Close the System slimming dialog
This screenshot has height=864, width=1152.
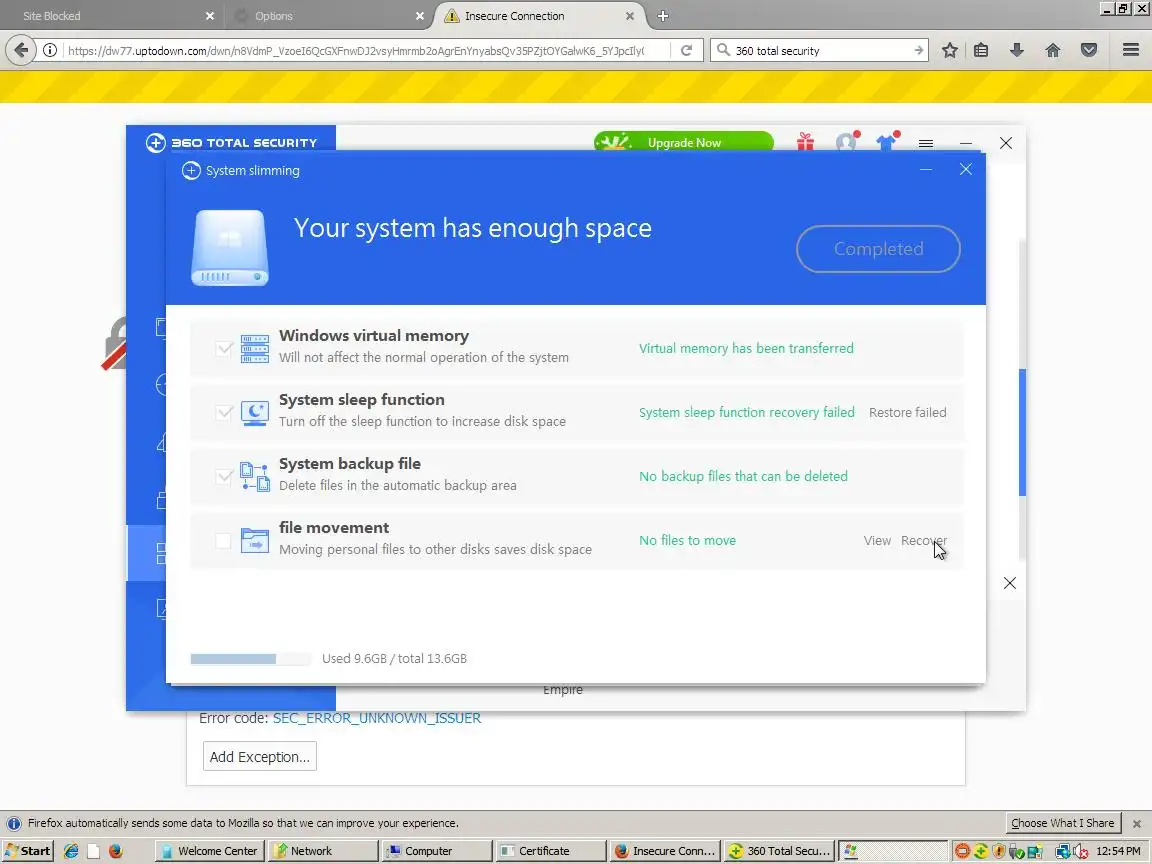click(x=965, y=170)
